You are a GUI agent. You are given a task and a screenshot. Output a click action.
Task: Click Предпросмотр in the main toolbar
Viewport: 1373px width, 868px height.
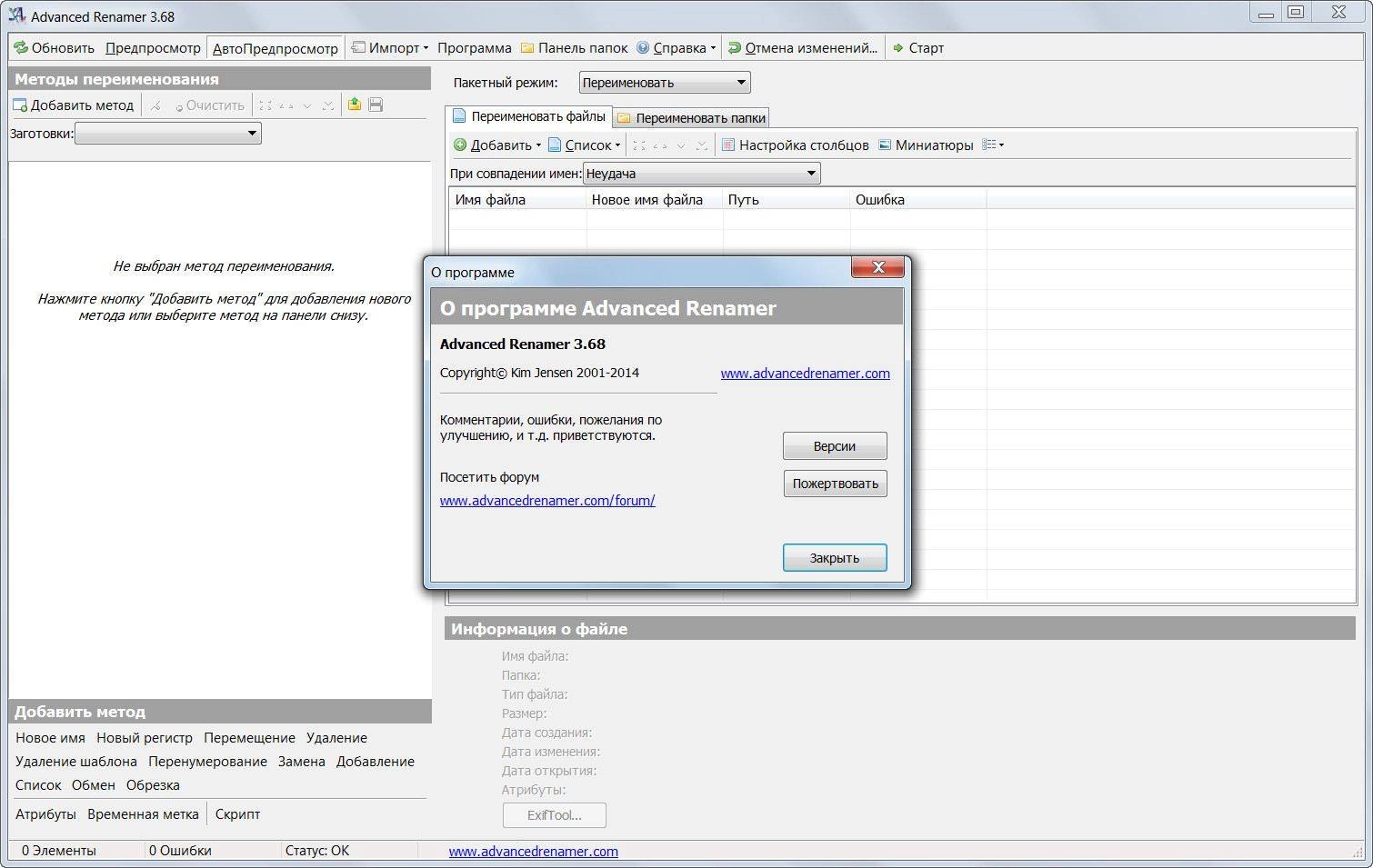pyautogui.click(x=153, y=47)
